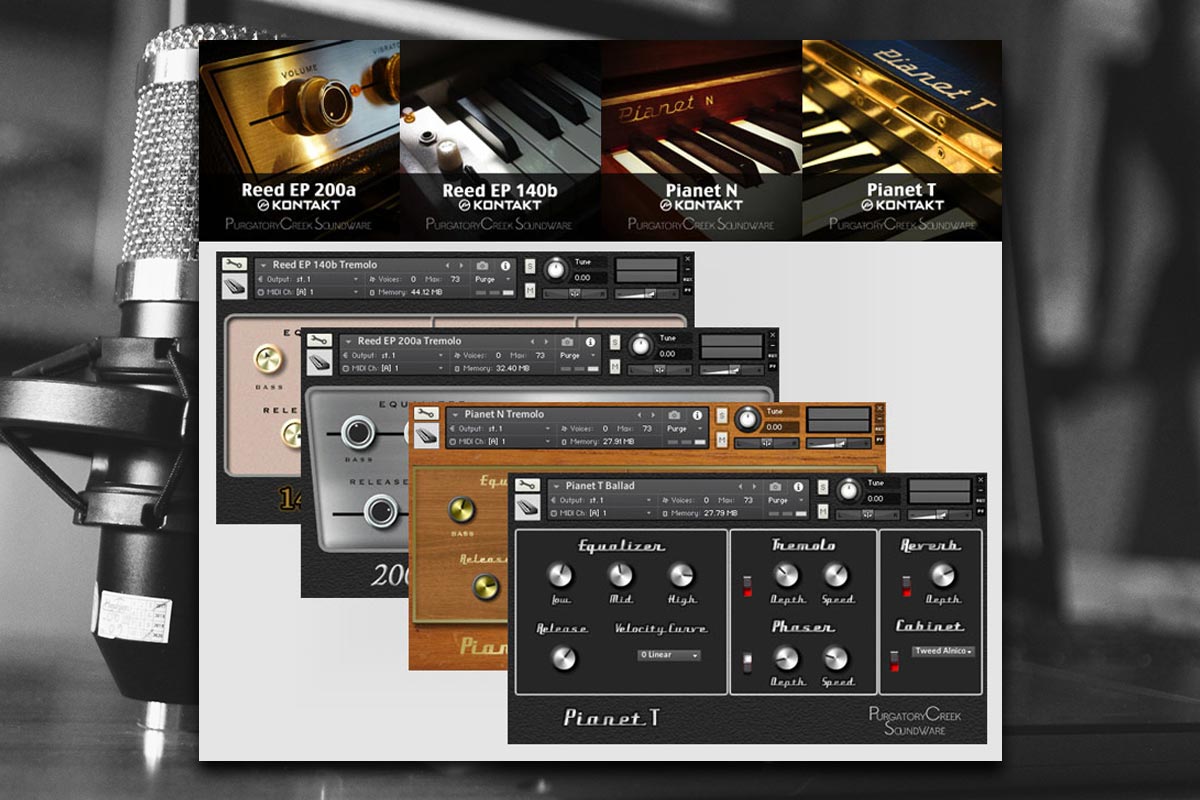Click the camera snapshot icon in Reed EP 140b
This screenshot has height=800, width=1200.
click(x=483, y=265)
